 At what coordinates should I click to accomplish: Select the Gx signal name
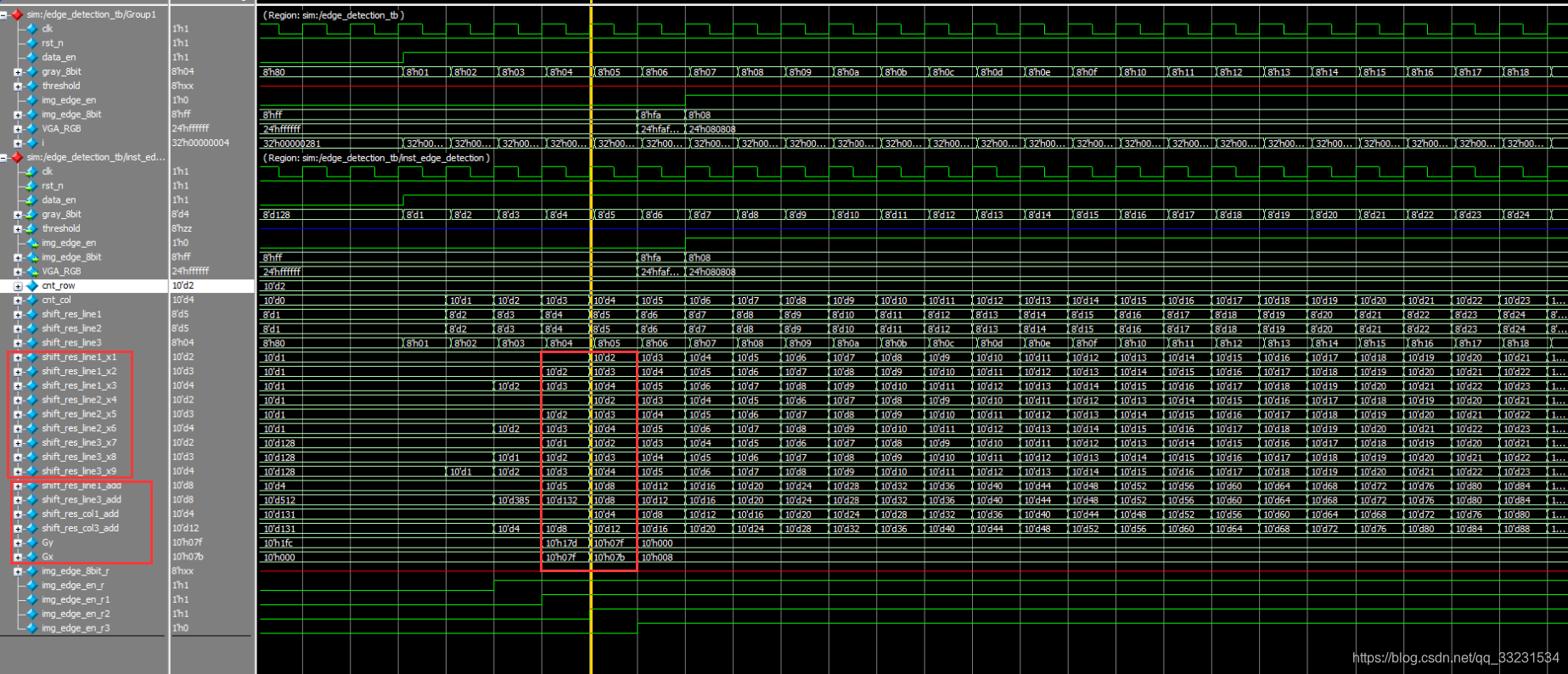48,557
